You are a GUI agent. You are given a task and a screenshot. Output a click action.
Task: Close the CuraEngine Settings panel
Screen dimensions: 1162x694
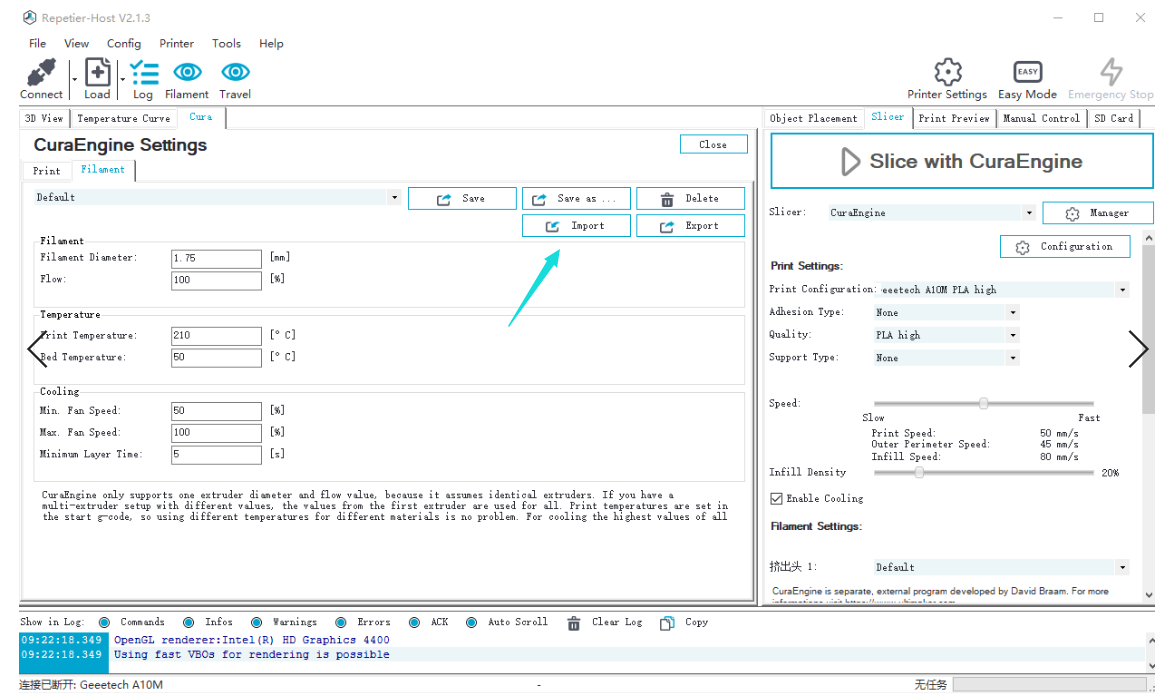click(713, 145)
